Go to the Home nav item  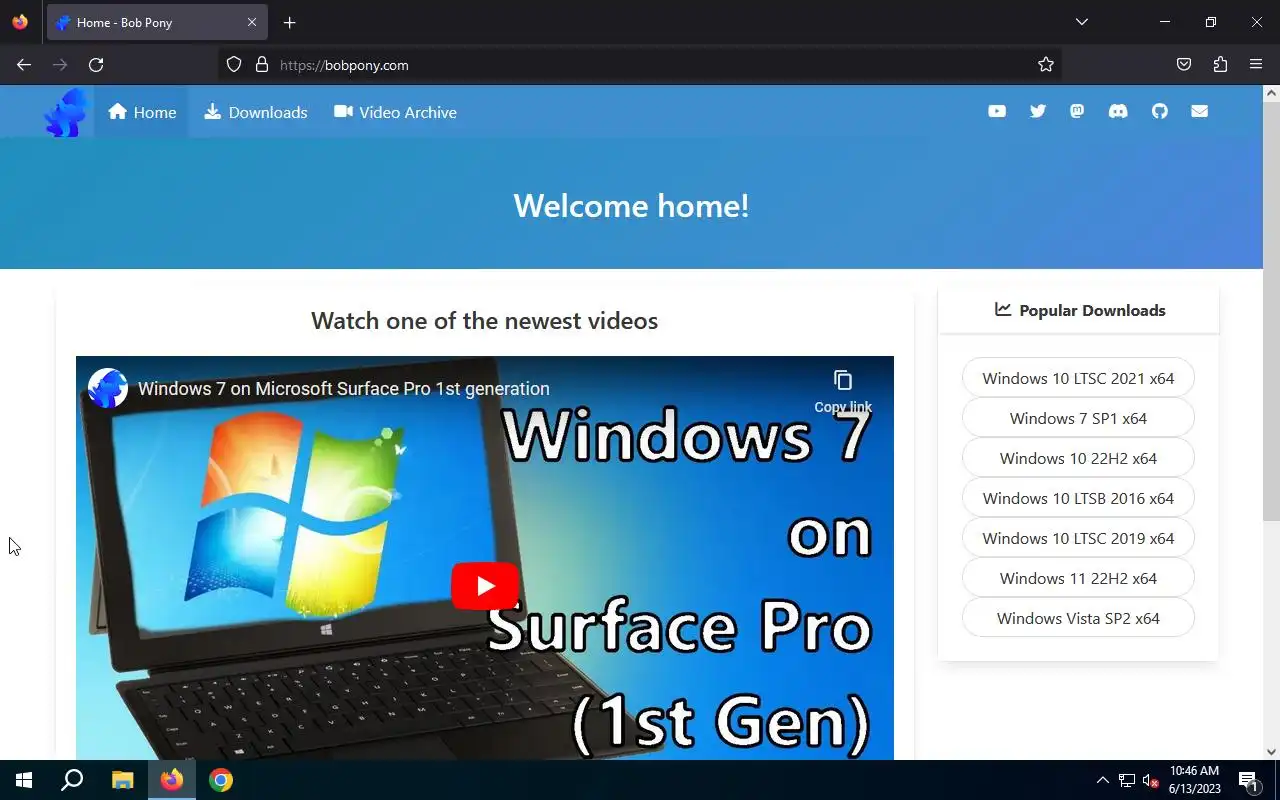(142, 112)
